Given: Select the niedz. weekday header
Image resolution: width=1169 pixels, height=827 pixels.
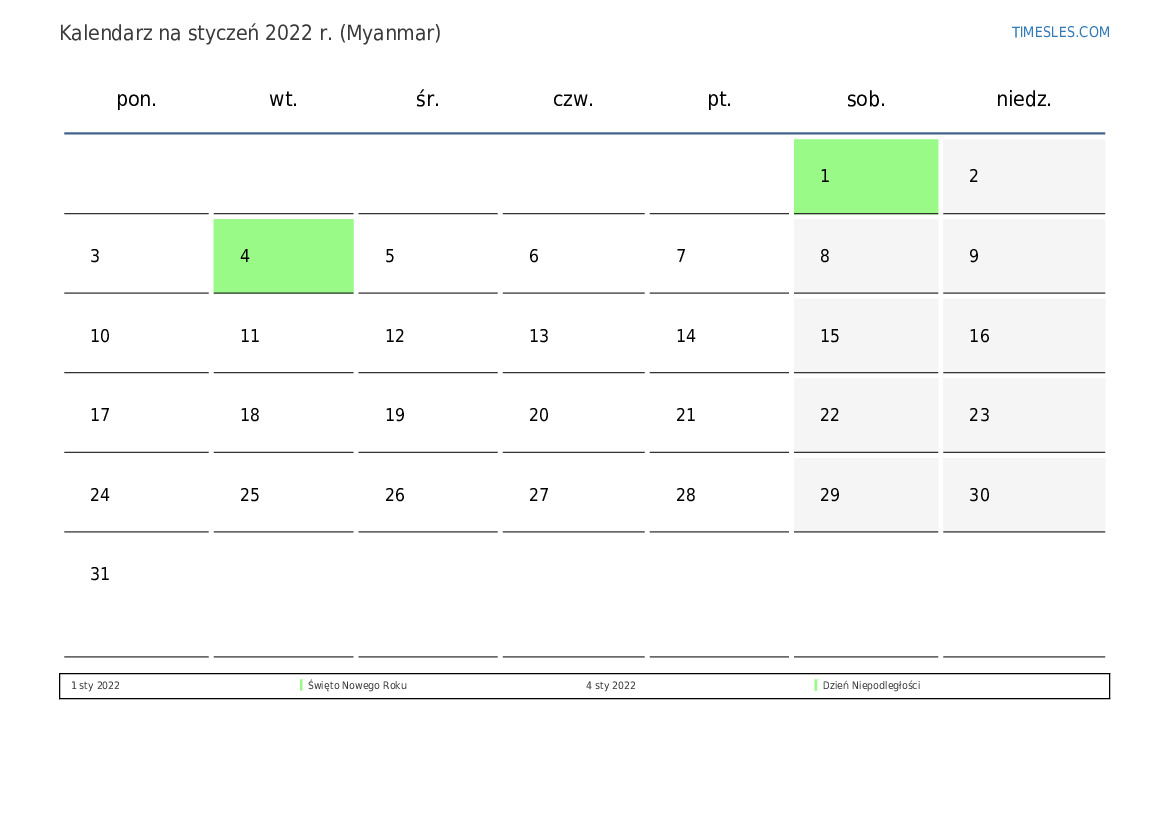Looking at the screenshot, I should [1024, 99].
